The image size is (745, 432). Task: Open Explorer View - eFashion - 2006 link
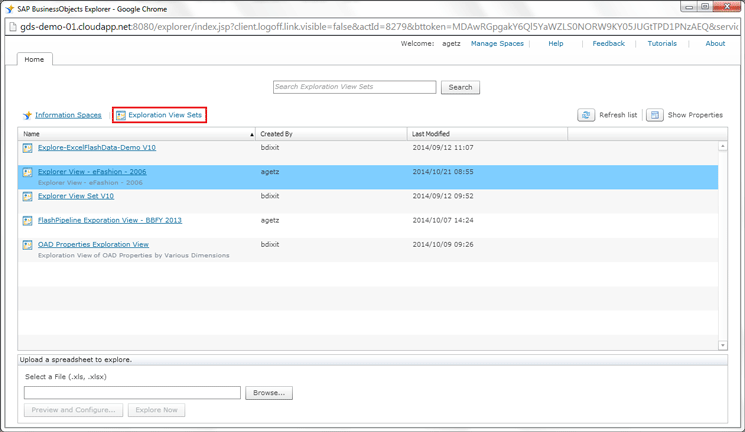(x=92, y=172)
